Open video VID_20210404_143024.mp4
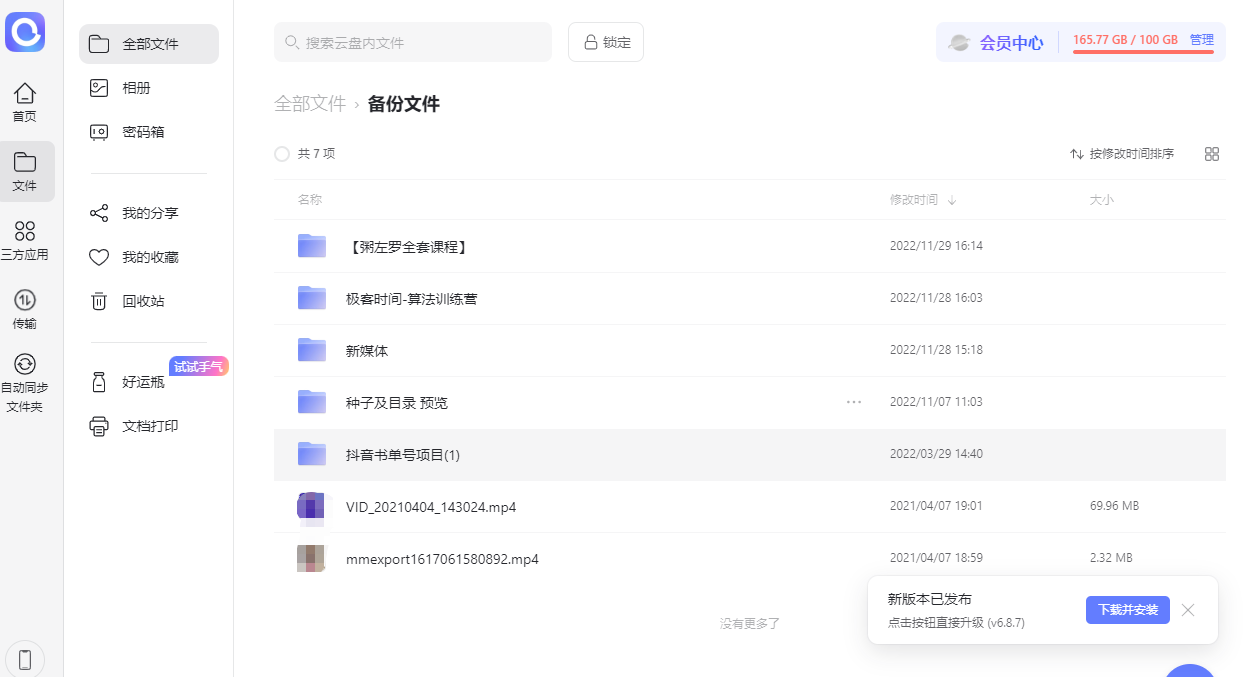1254x677 pixels. (x=431, y=507)
